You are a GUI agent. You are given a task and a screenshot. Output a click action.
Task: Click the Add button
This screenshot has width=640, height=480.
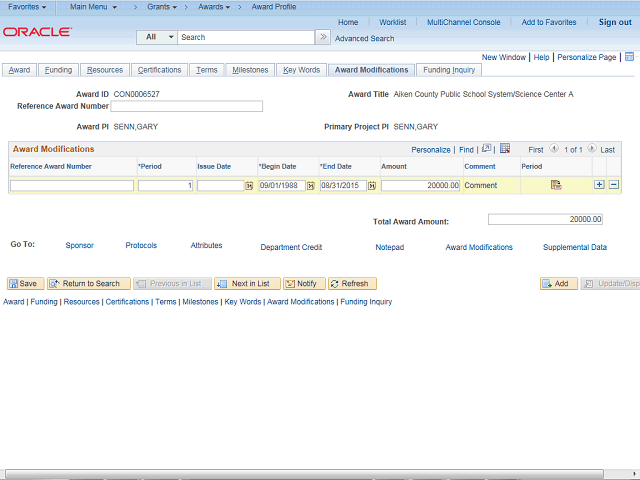pos(559,283)
